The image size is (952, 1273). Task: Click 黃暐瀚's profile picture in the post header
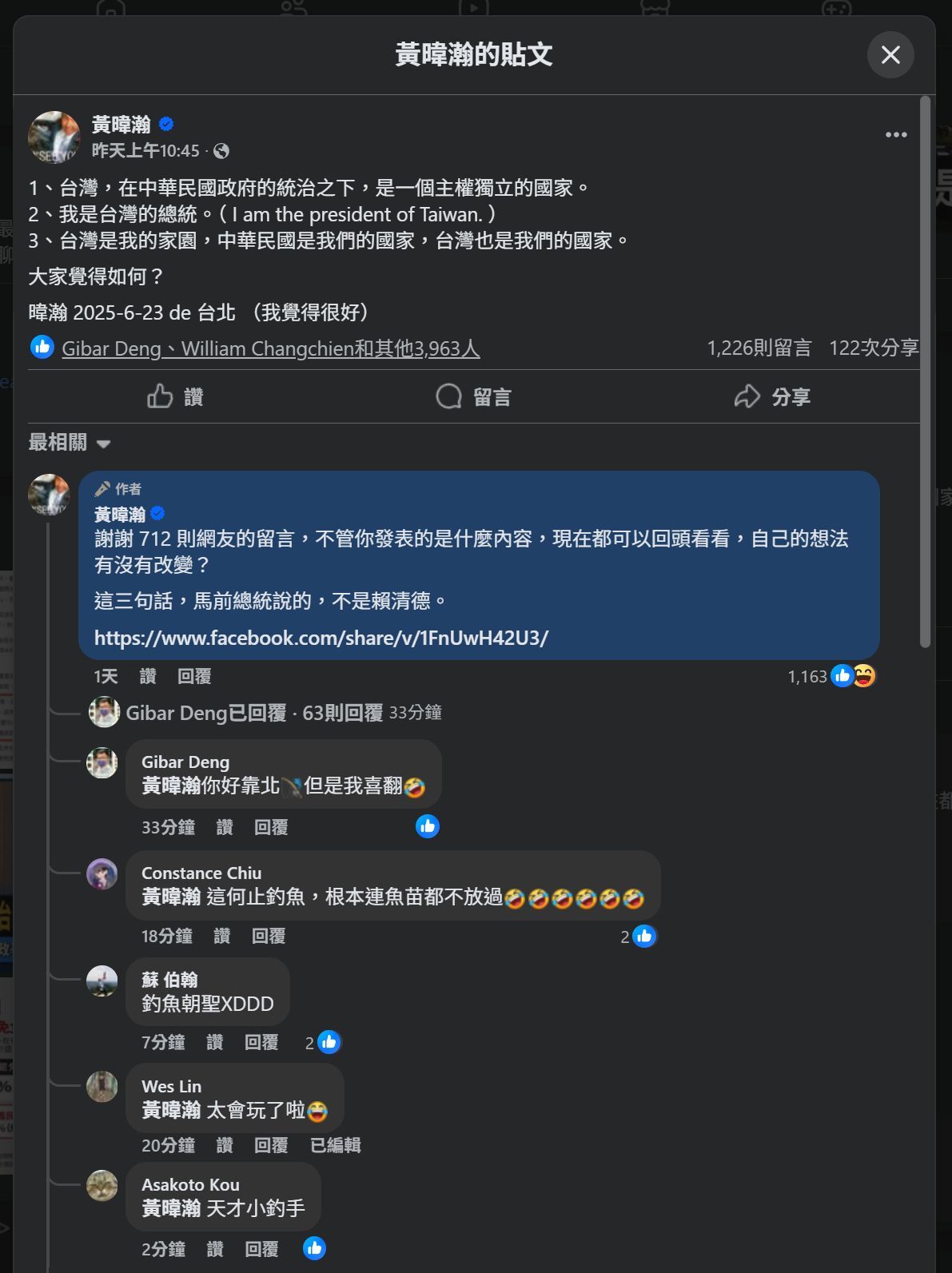[x=54, y=137]
